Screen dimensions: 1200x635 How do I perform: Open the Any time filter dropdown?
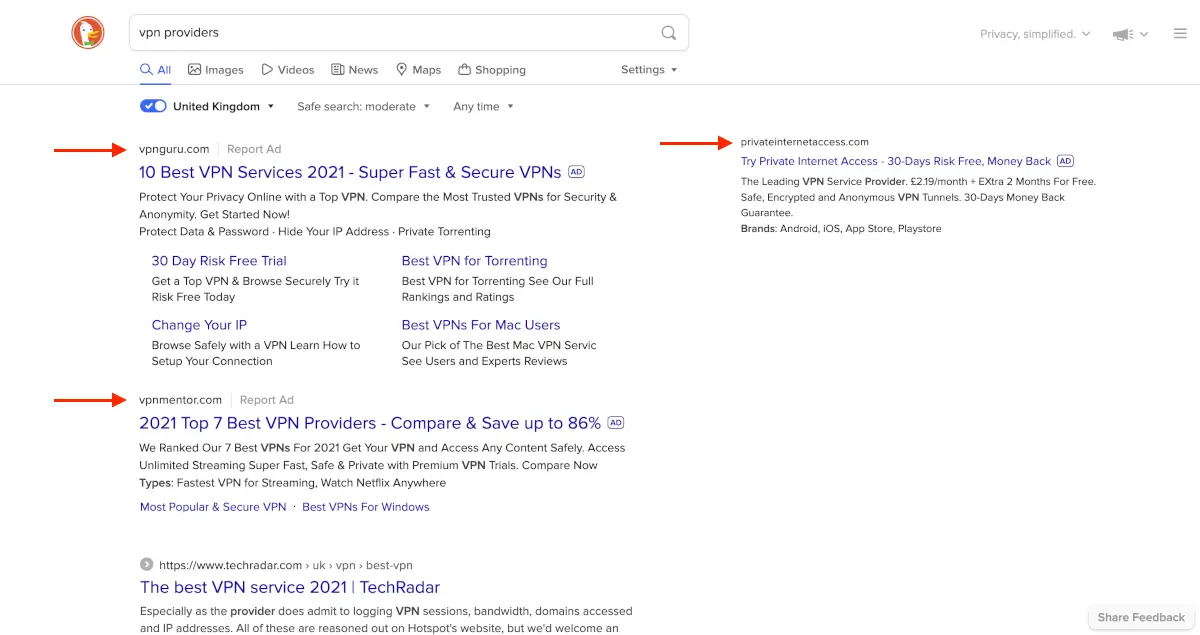pos(483,106)
